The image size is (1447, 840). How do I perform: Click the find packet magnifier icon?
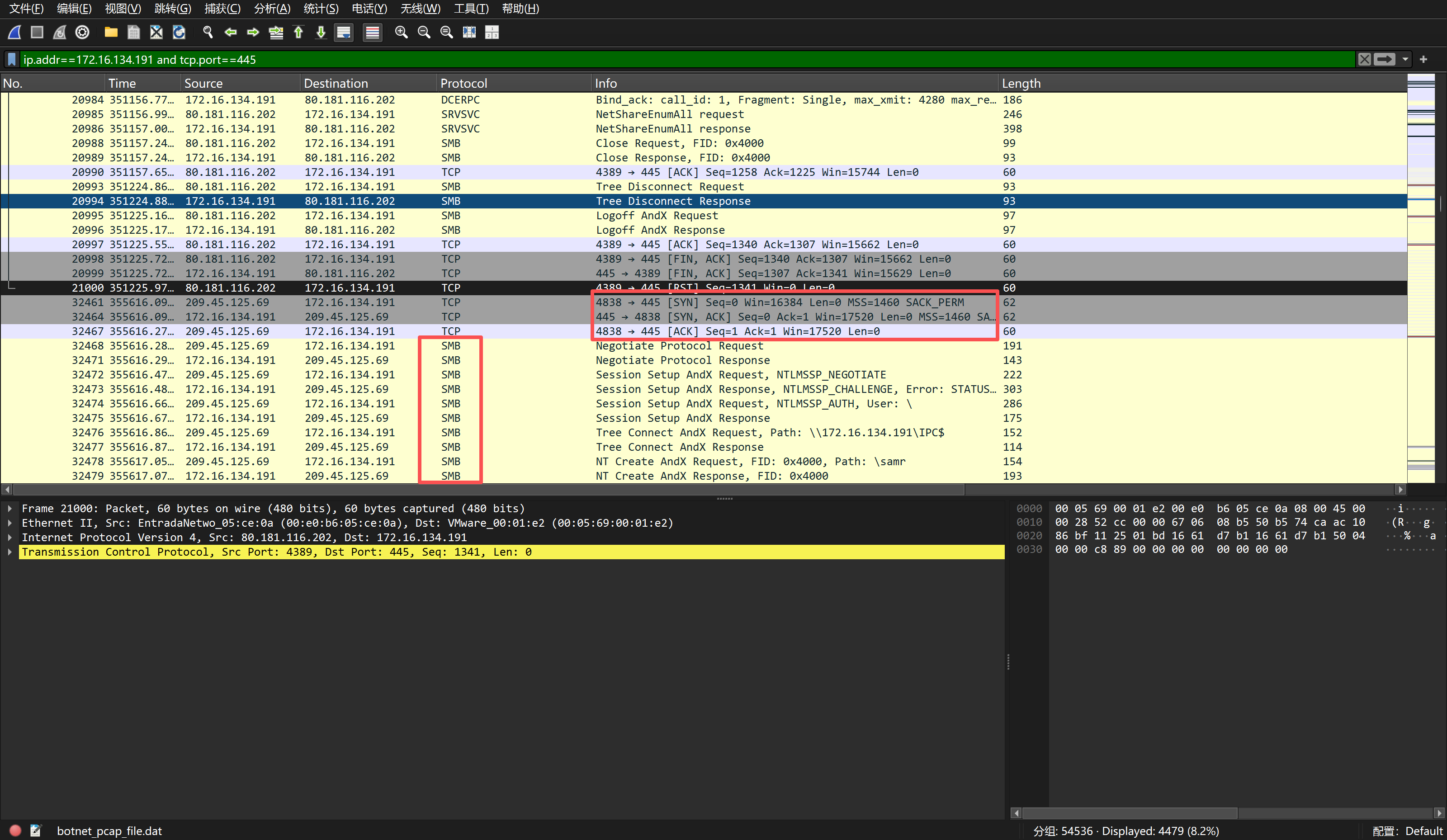click(x=208, y=33)
